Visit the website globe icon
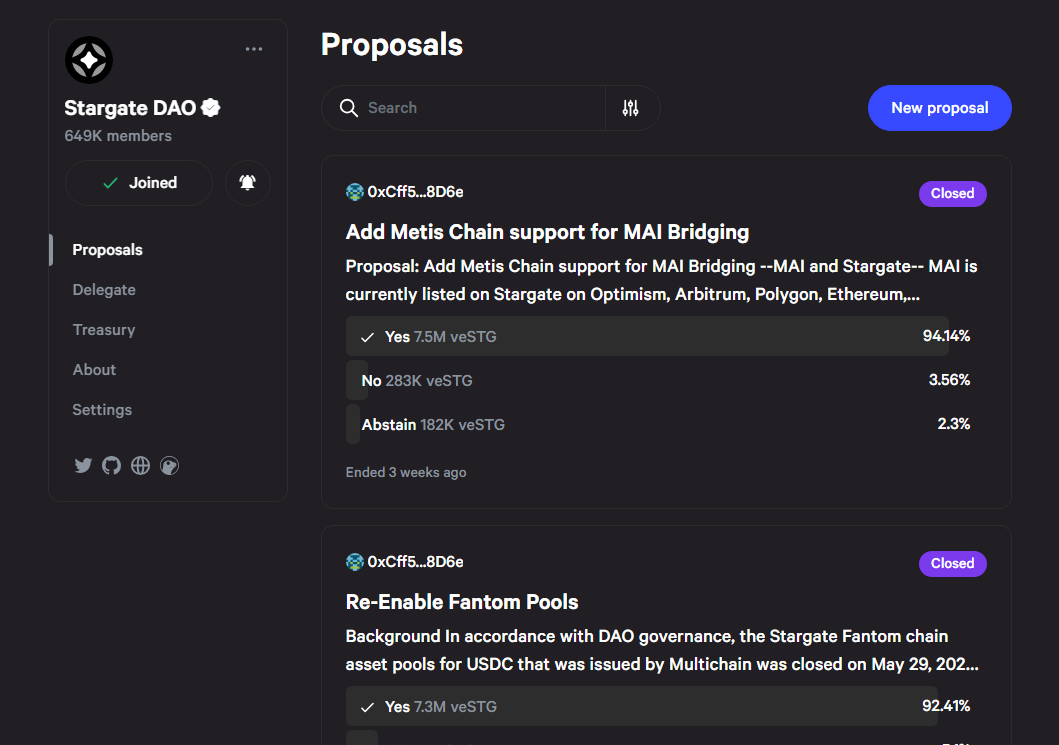 tap(140, 465)
